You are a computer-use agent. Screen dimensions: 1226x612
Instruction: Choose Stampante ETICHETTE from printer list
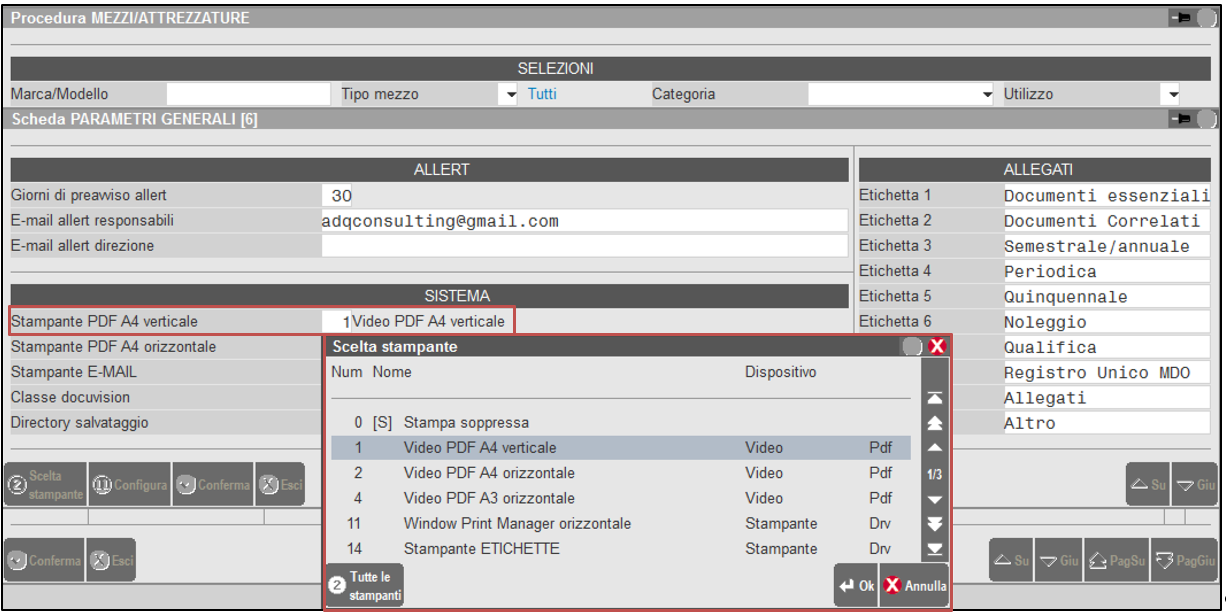481,549
